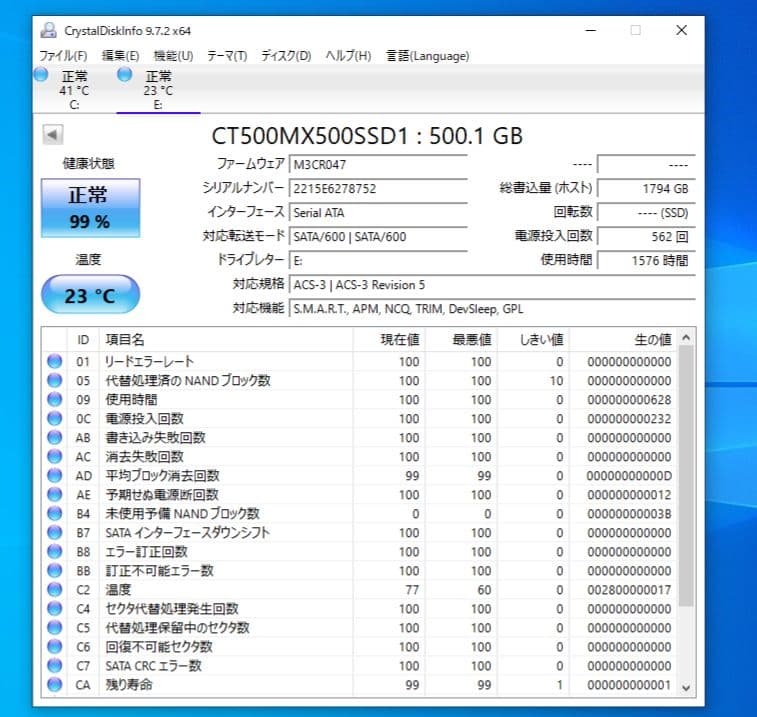Viewport: 757px width, 717px height.
Task: Click the drive letter field E:
Action: coord(378,261)
